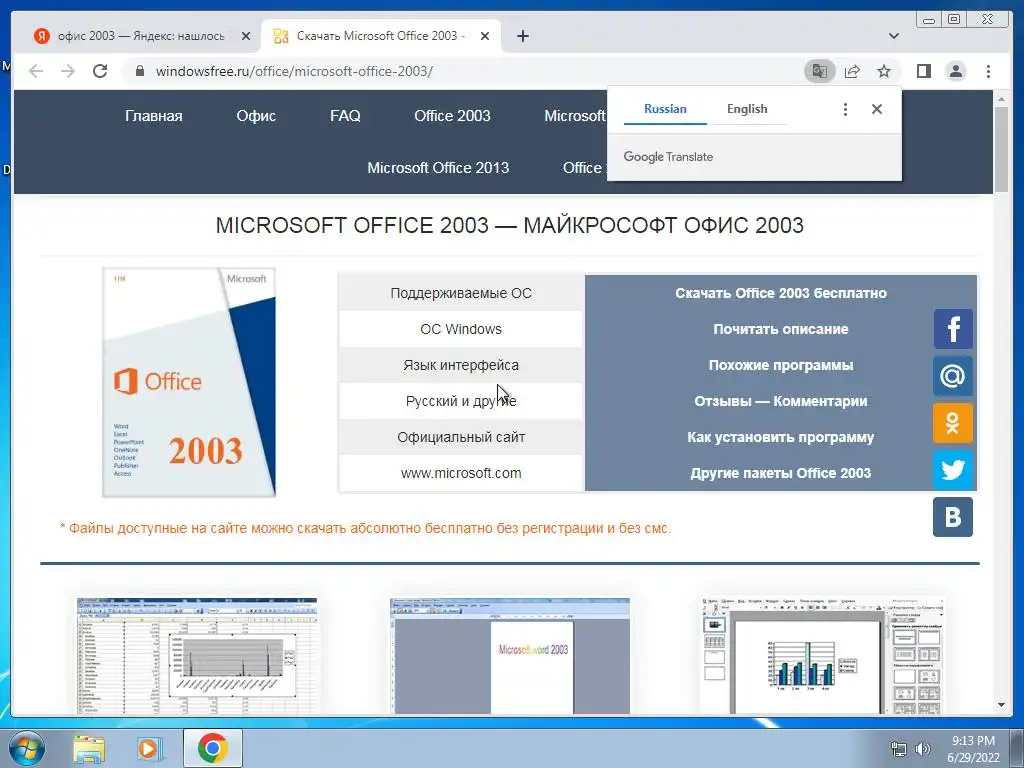Share this page via share icon
1024x768 pixels.
tap(852, 71)
